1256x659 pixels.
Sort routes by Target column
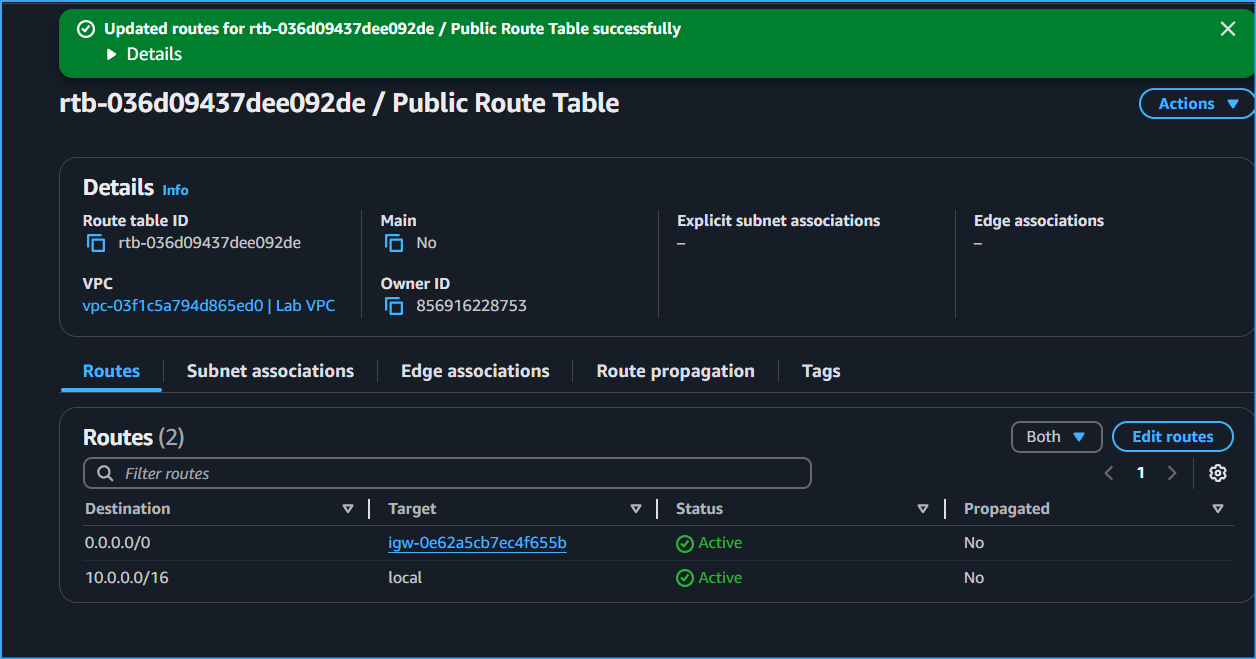[x=637, y=508]
